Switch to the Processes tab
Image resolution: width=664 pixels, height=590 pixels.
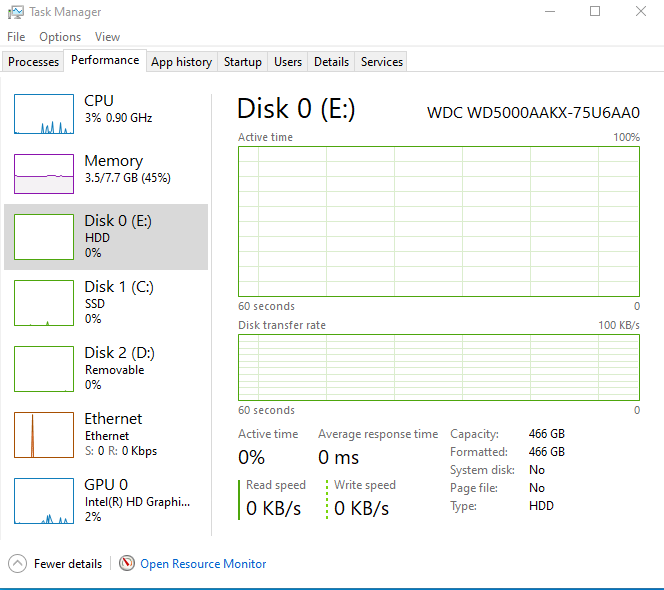(x=34, y=62)
